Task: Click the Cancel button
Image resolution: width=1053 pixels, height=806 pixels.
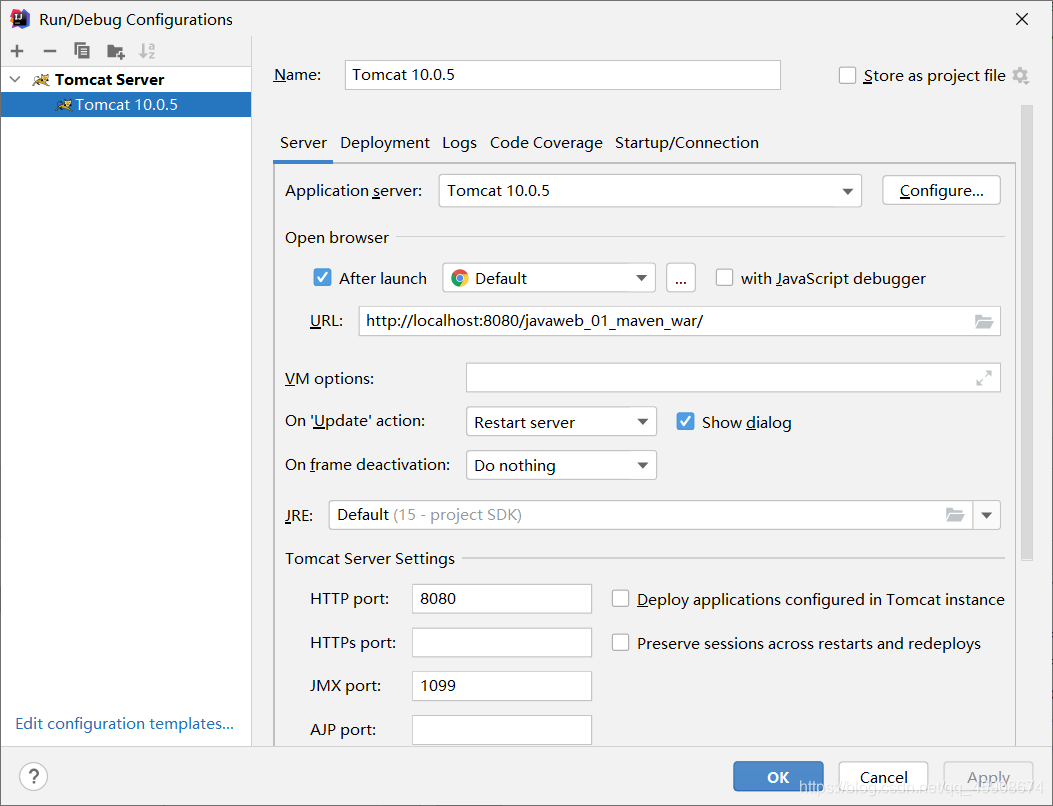Action: pyautogui.click(x=883, y=776)
